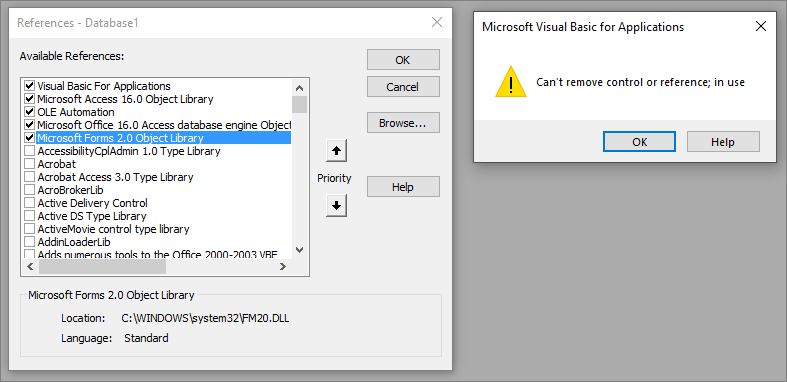This screenshot has width=787, height=382.
Task: Tick AccessibilityCplAdmin 1.0 Type Library checkbox
Action: point(29,151)
